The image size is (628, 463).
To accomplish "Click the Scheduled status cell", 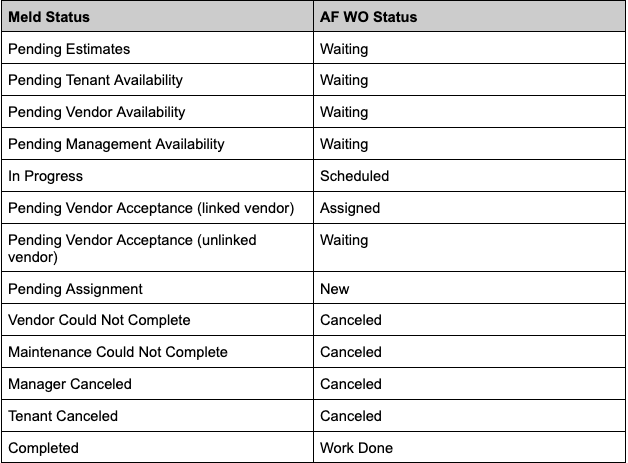I will click(354, 176).
